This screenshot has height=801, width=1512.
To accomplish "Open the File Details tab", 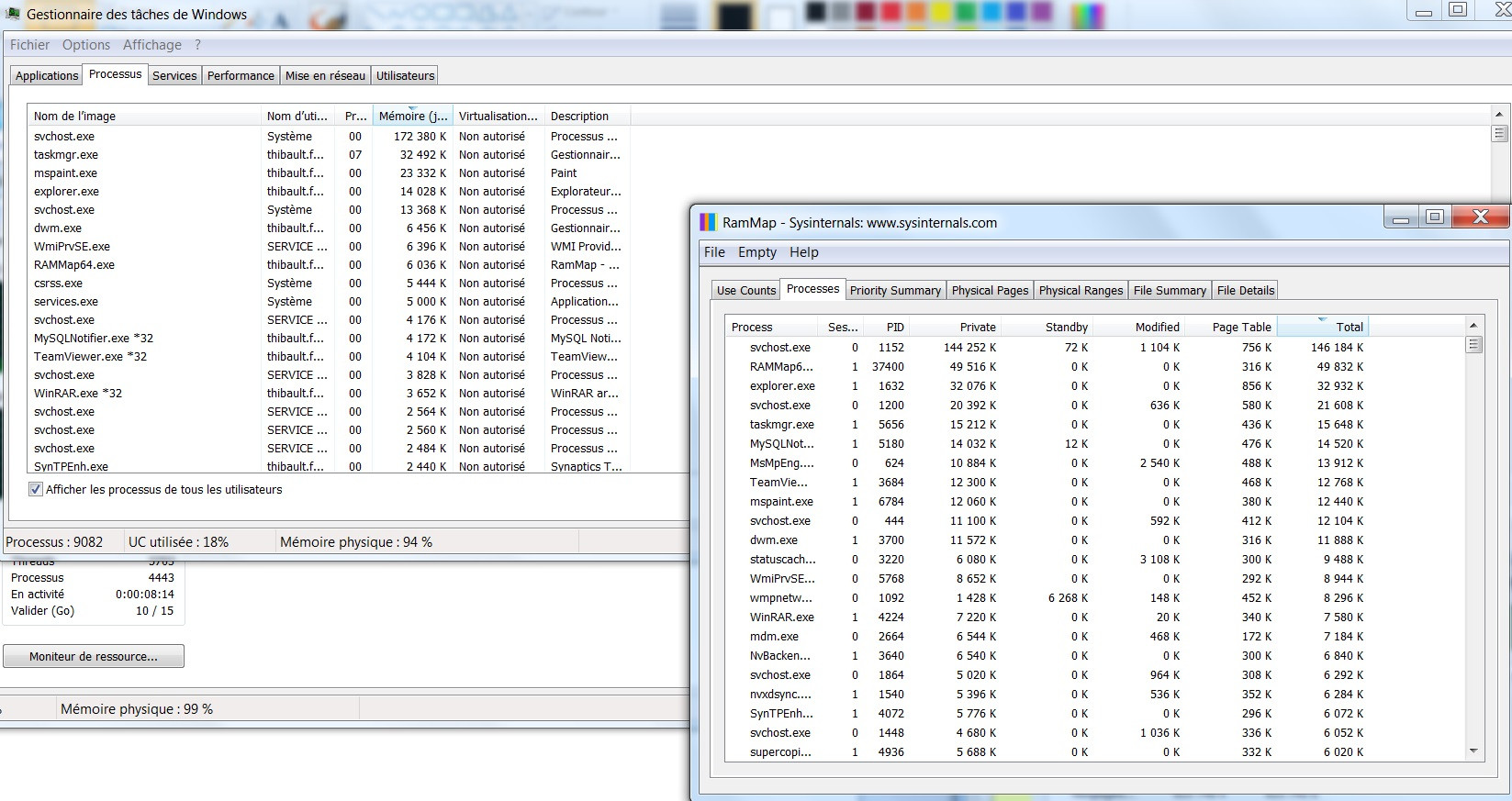I will click(x=1246, y=290).
